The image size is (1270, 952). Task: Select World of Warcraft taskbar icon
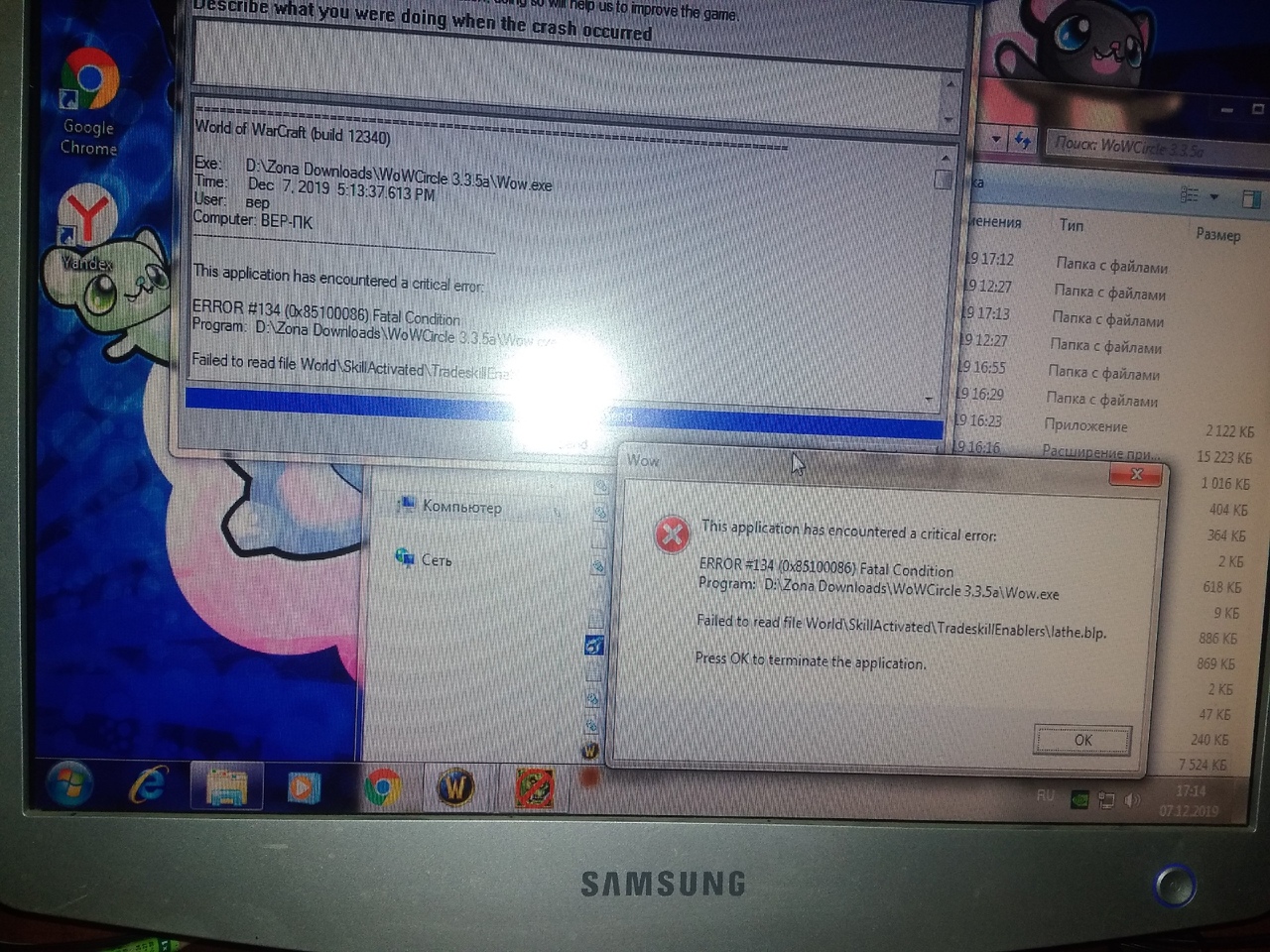coord(455,789)
